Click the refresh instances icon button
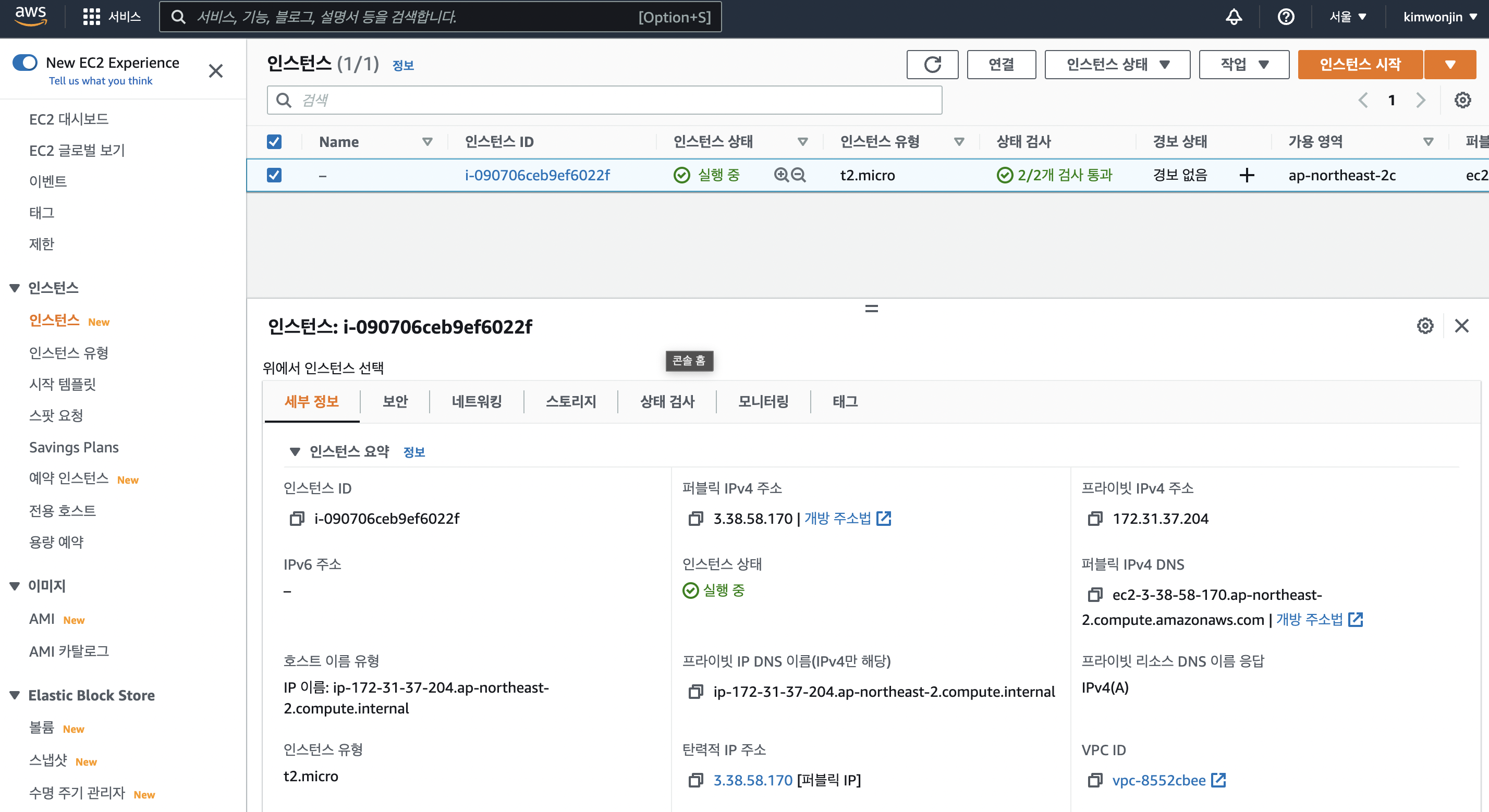This screenshot has width=1489, height=812. pyautogui.click(x=932, y=64)
